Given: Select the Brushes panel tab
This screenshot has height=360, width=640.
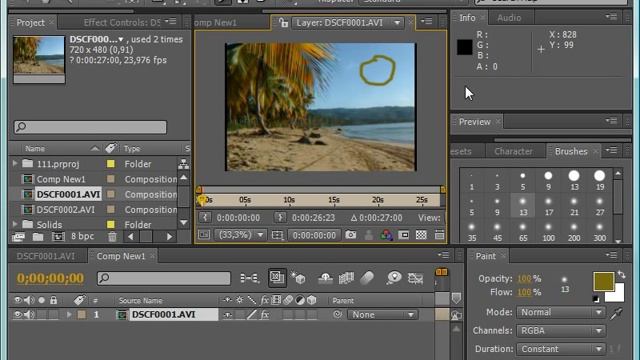Looking at the screenshot, I should (571, 151).
